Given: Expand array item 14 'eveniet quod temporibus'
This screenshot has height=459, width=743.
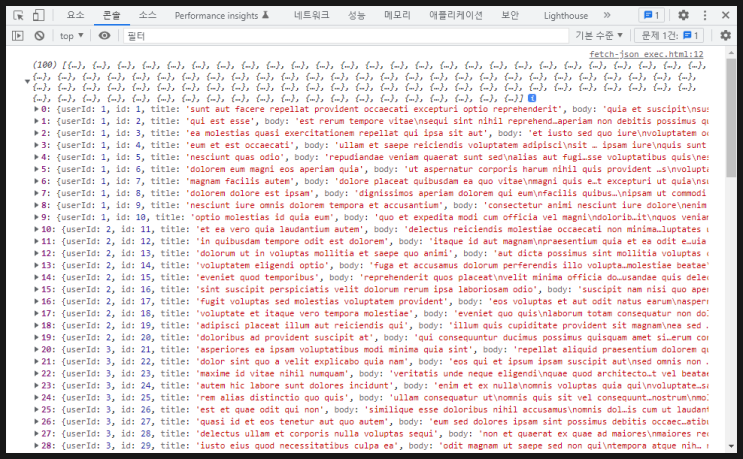Looking at the screenshot, I should [36, 278].
